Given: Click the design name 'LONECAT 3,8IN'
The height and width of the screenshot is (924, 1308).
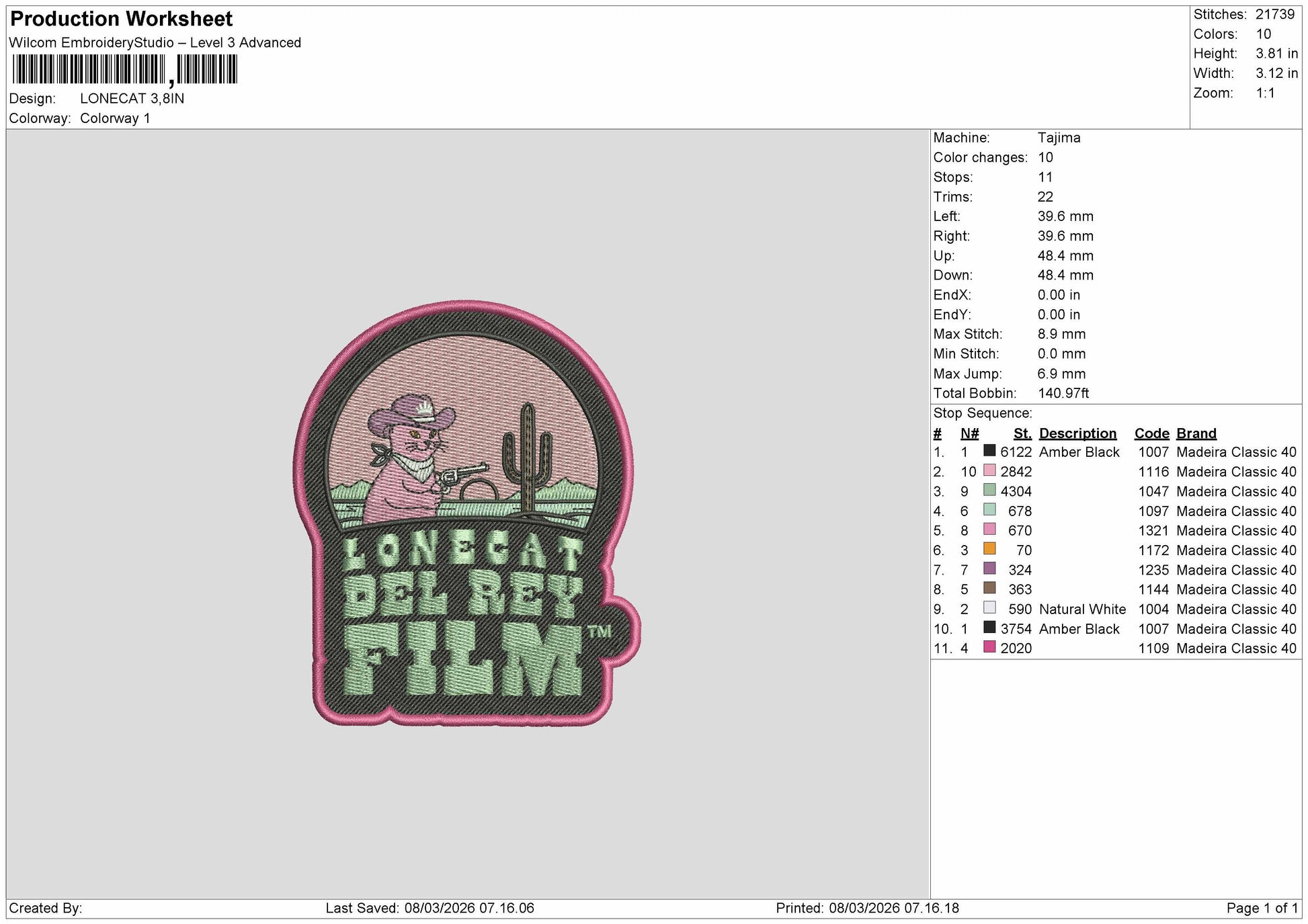Looking at the screenshot, I should coord(132,98).
